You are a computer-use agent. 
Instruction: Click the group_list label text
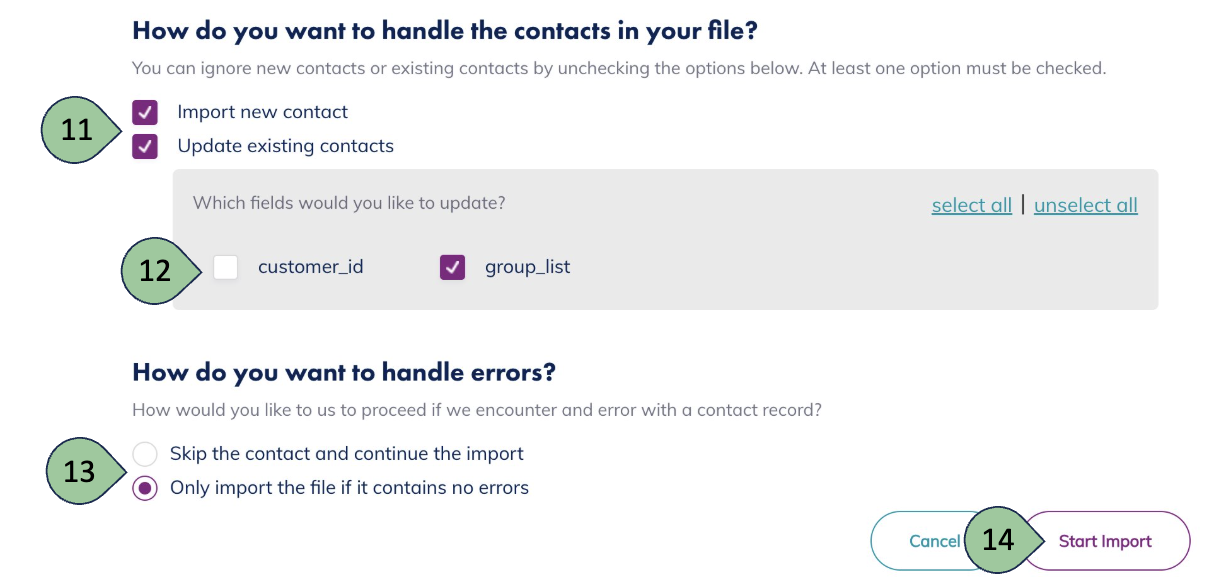[527, 267]
